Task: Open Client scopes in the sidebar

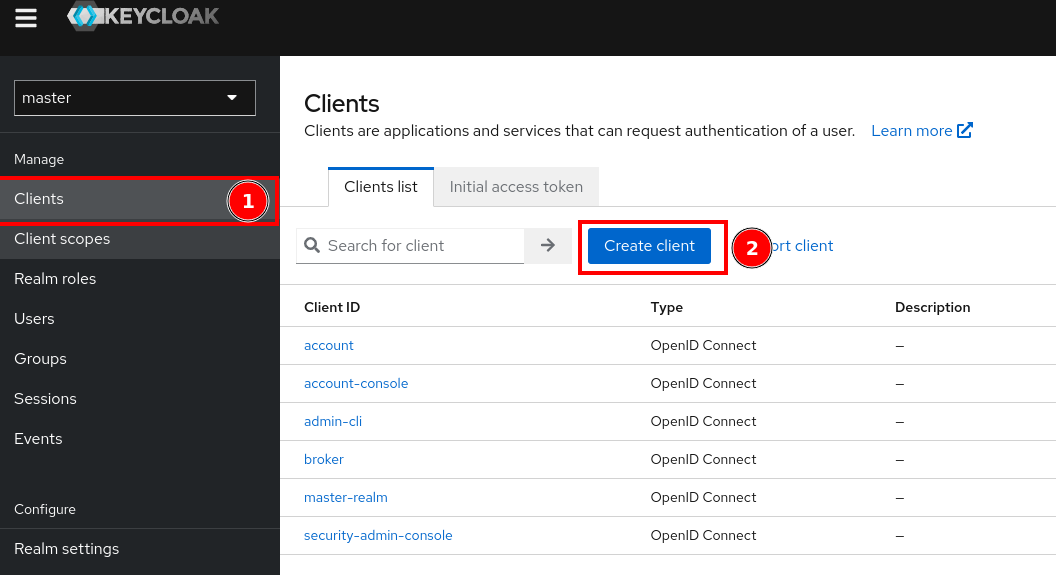Action: [62, 239]
